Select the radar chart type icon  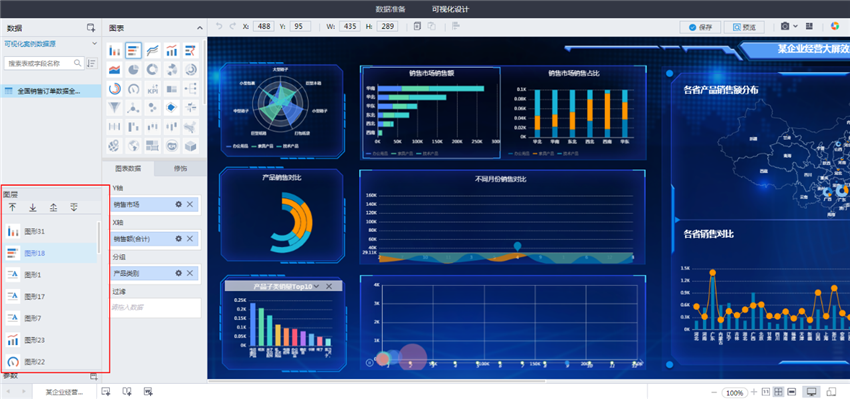coord(171,108)
